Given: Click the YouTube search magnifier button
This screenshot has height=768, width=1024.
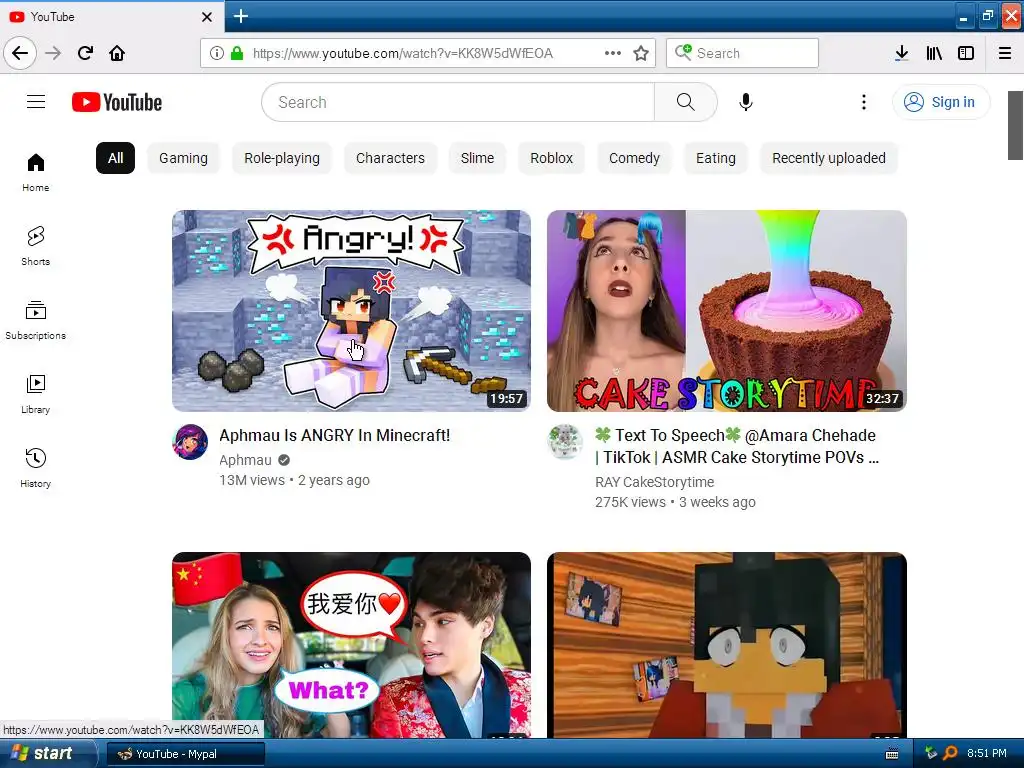Looking at the screenshot, I should tap(686, 102).
